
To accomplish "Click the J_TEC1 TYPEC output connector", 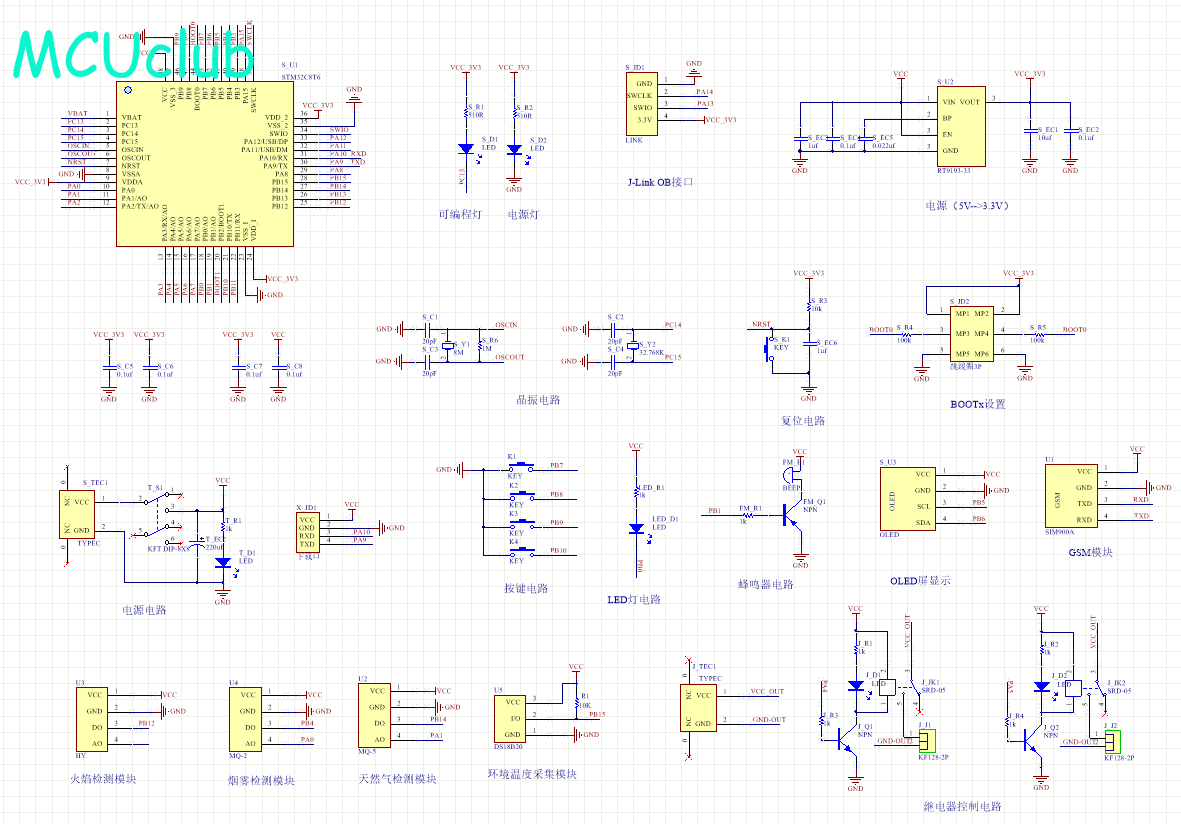I will pos(698,707).
